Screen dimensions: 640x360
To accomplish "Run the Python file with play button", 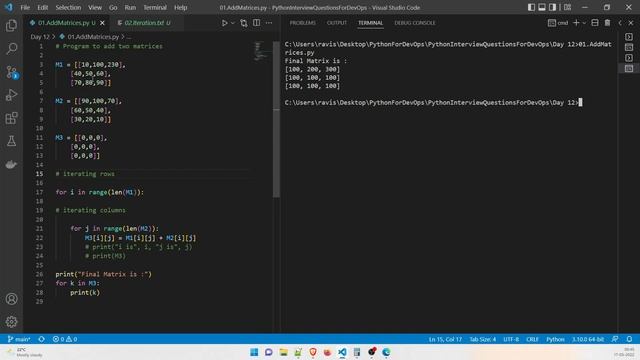I will [224, 23].
